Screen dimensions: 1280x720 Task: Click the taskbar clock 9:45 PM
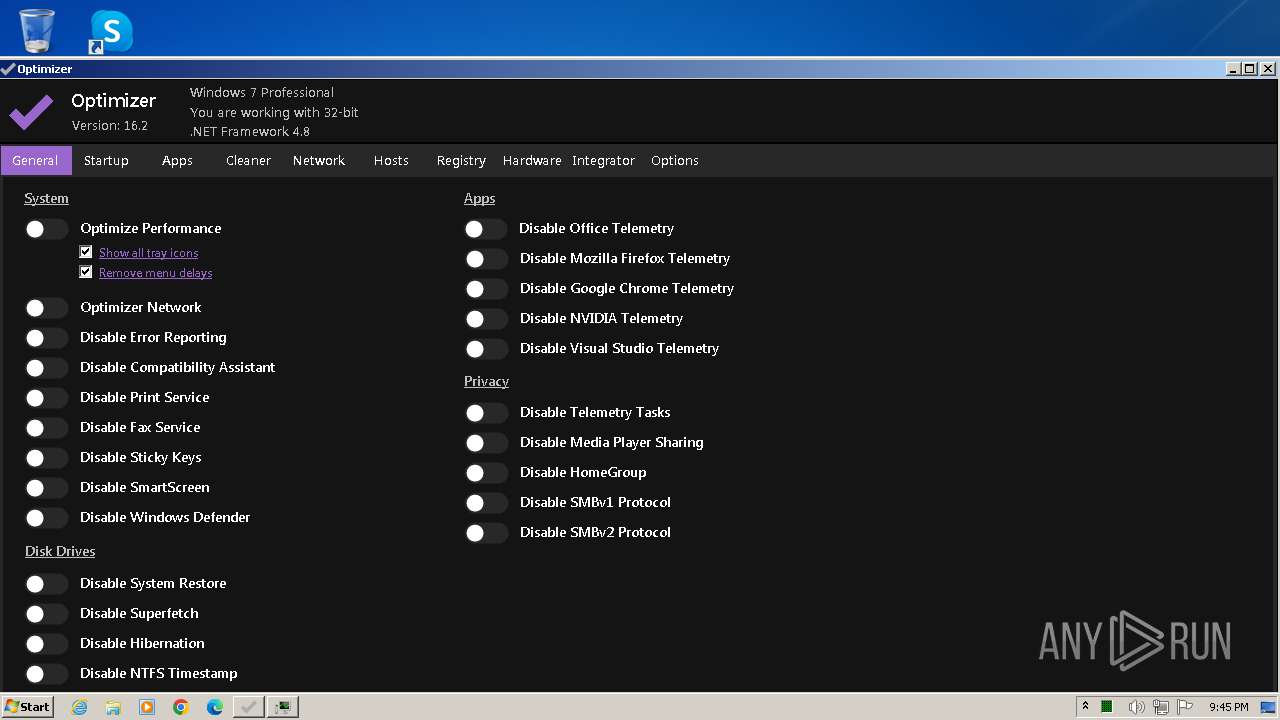pos(1228,707)
